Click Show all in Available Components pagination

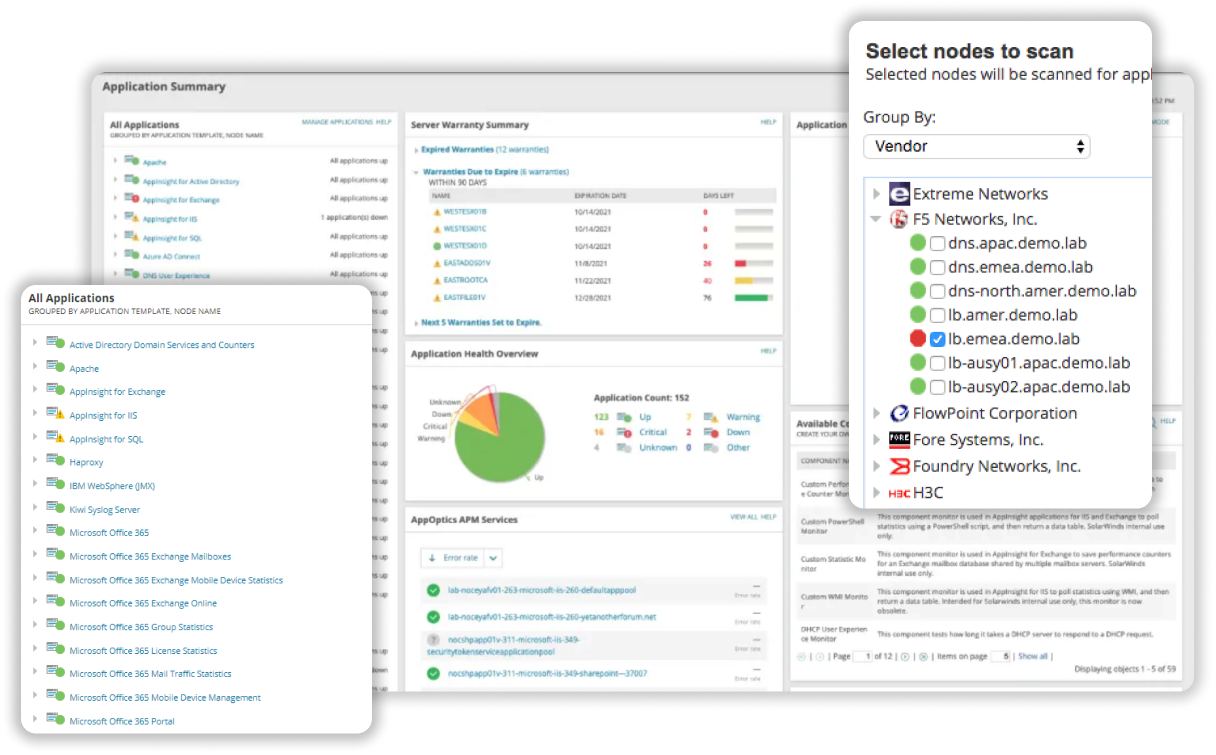[x=1033, y=657]
